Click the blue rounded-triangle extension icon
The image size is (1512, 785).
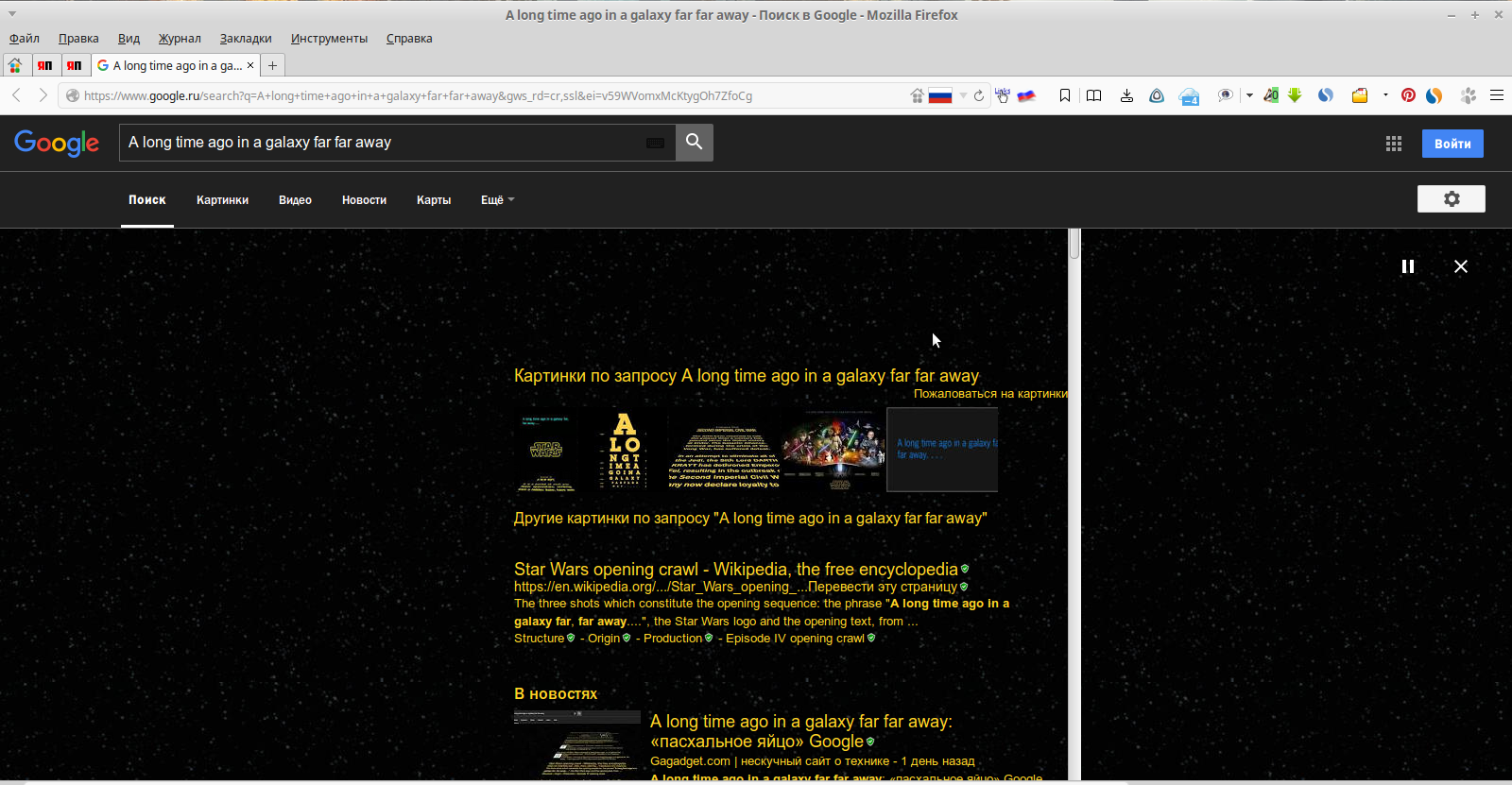pos(1157,95)
